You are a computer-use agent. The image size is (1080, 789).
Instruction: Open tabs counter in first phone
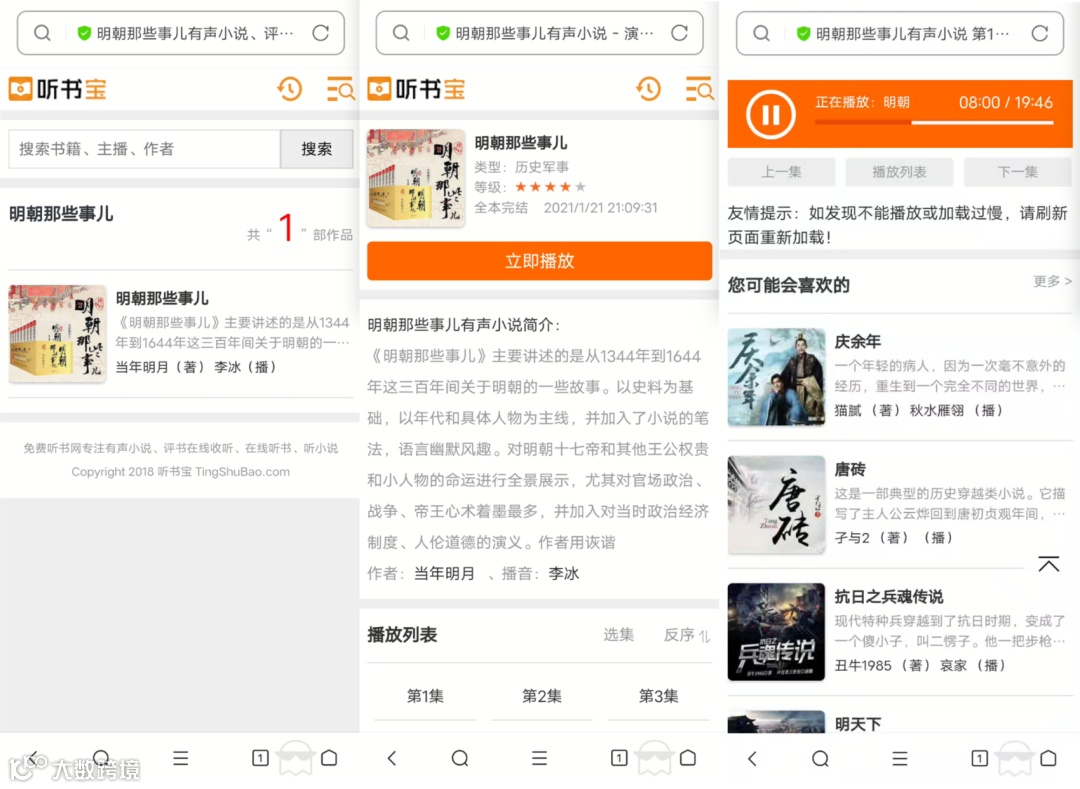coord(260,758)
